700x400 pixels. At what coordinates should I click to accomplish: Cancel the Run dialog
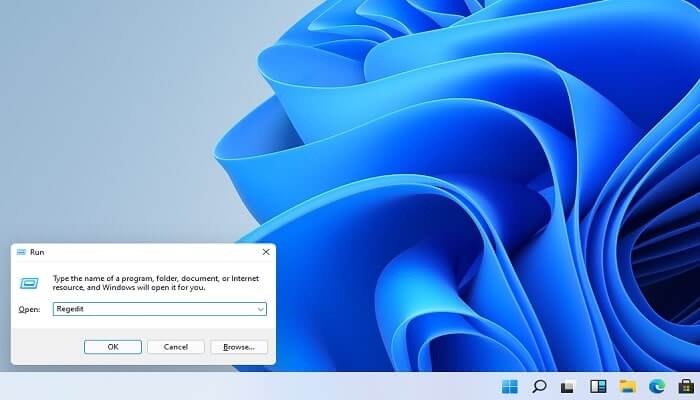coord(175,347)
